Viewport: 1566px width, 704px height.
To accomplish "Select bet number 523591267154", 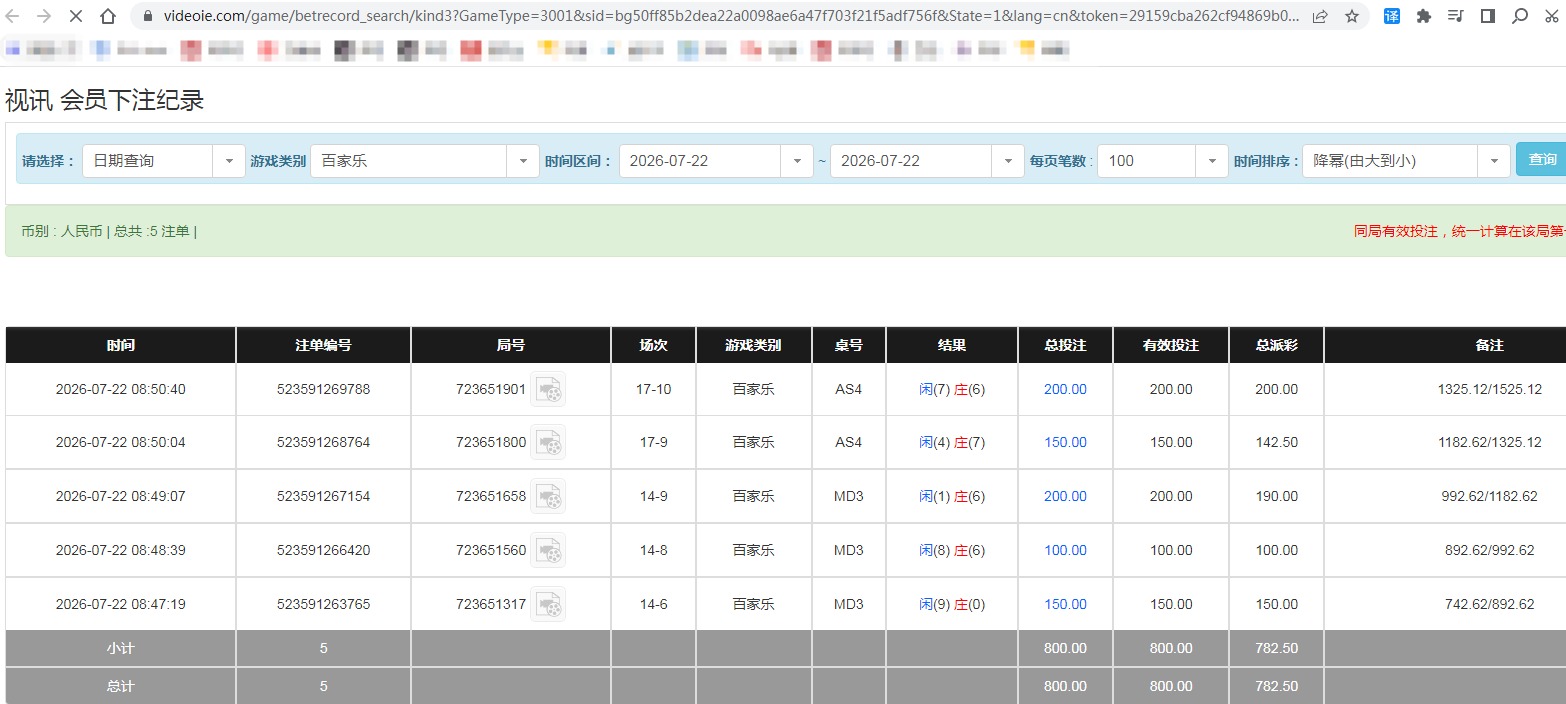I will pos(323,496).
